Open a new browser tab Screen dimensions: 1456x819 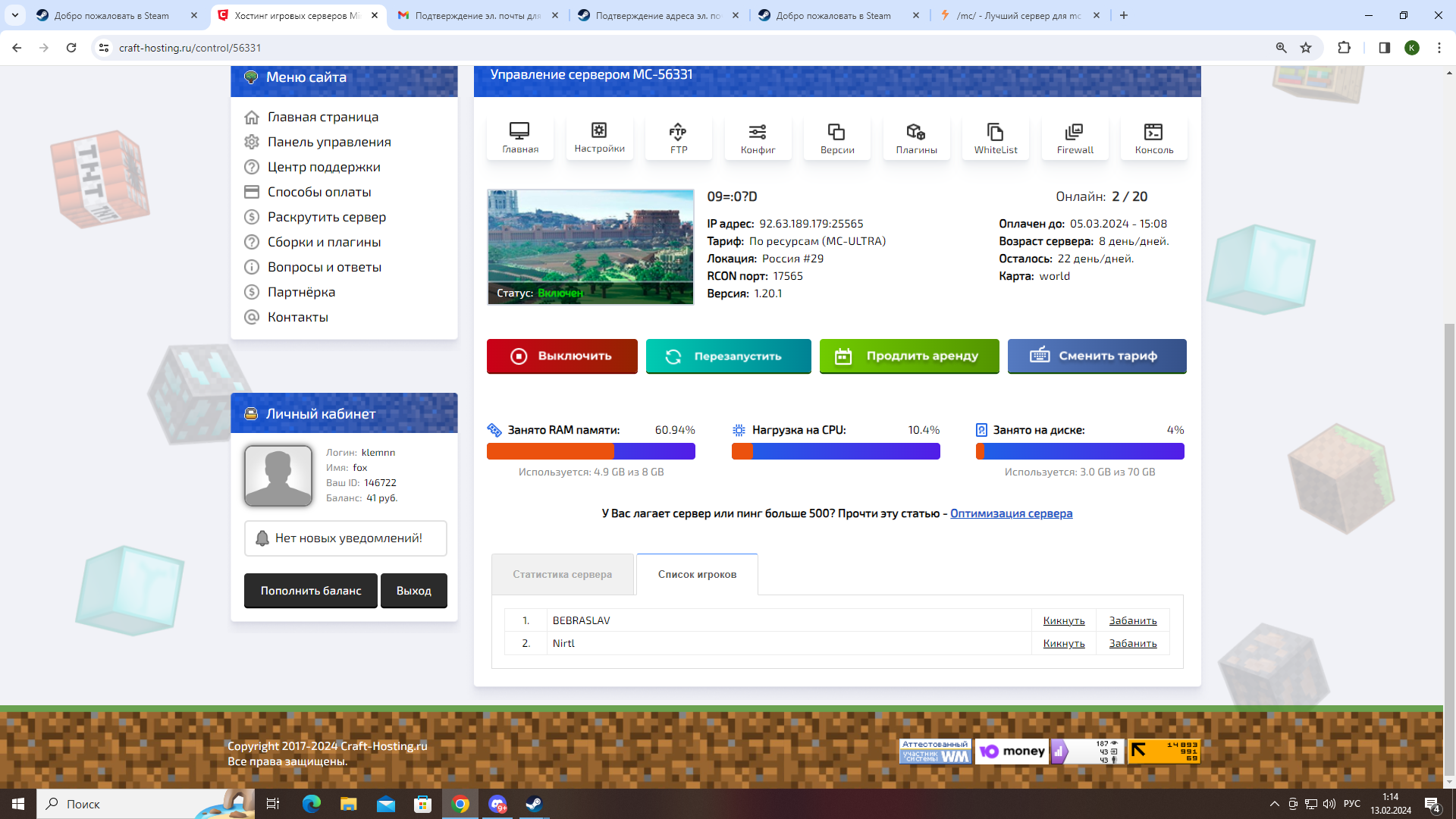tap(1124, 15)
